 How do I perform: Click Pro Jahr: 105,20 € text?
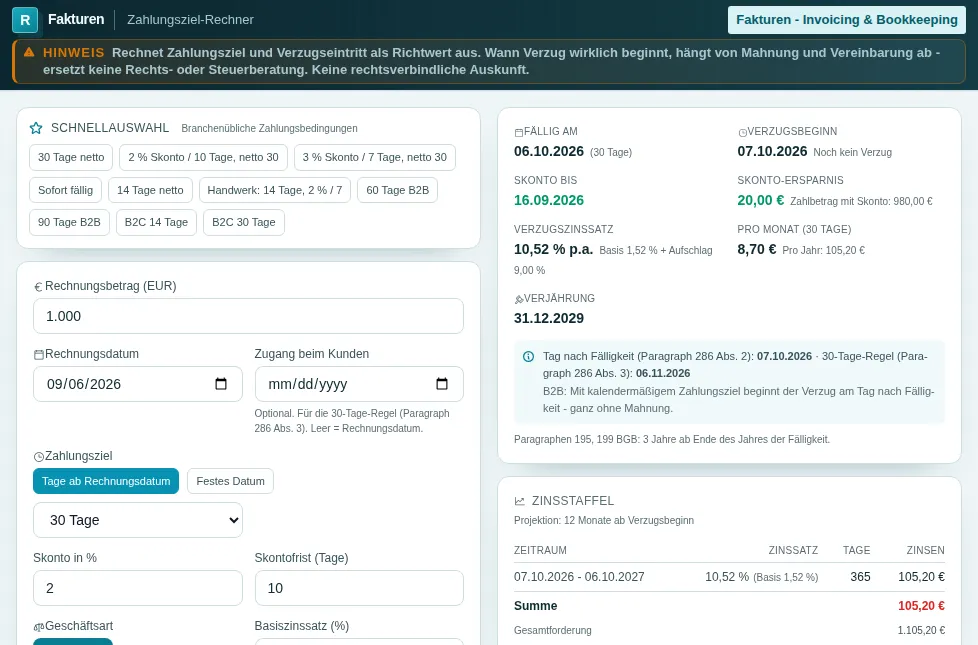pyautogui.click(x=823, y=250)
